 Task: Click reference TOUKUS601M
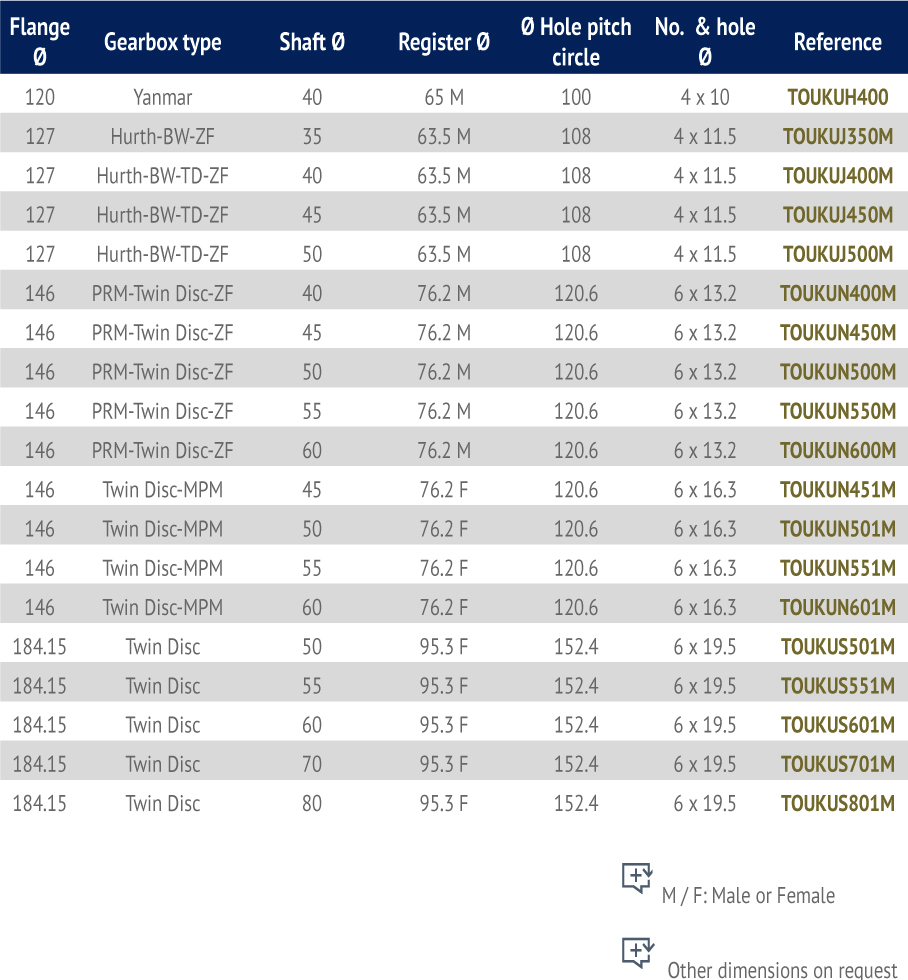837,725
